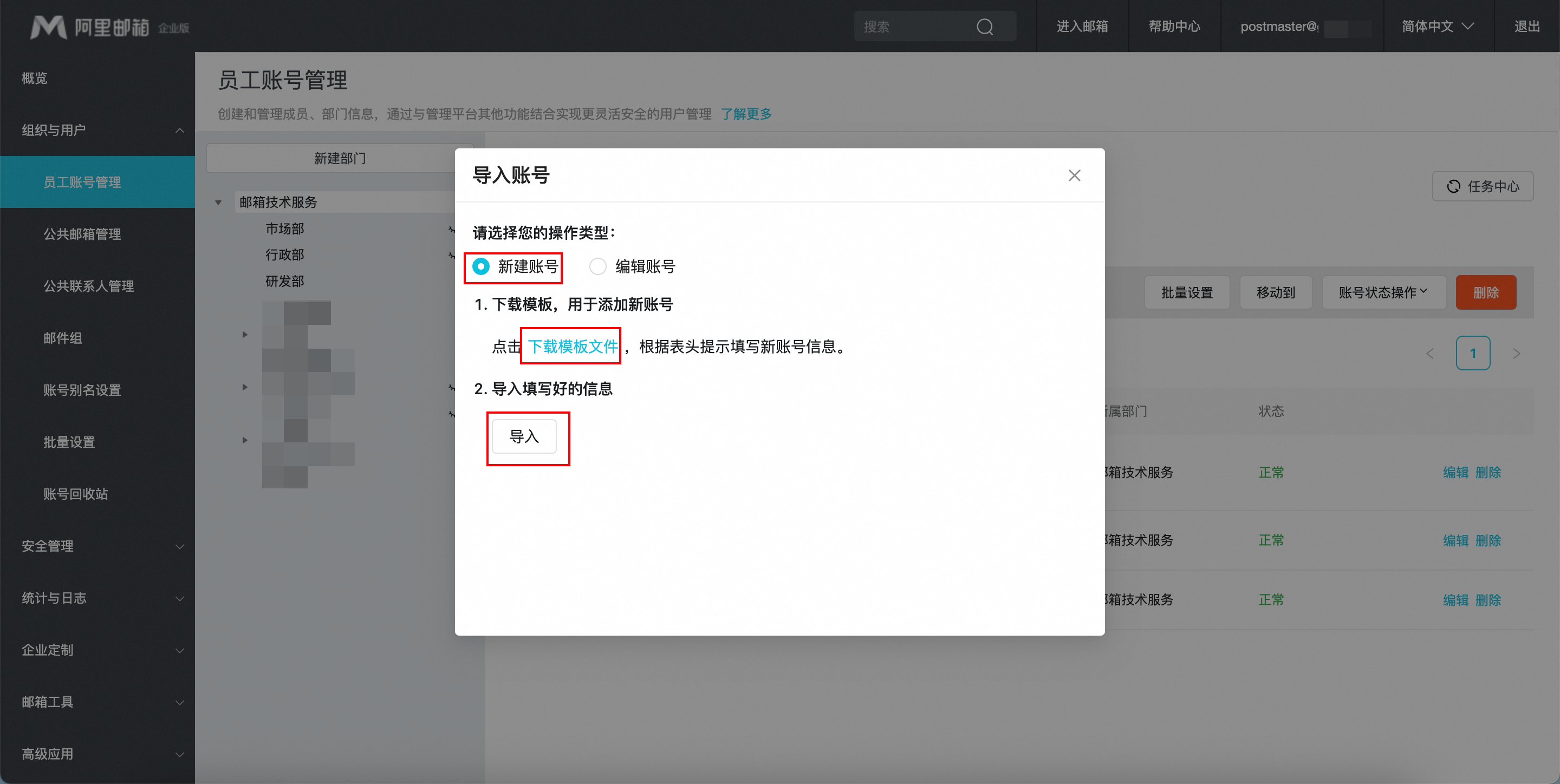
Task: Select the 编辑账号 radio button
Action: click(597, 266)
